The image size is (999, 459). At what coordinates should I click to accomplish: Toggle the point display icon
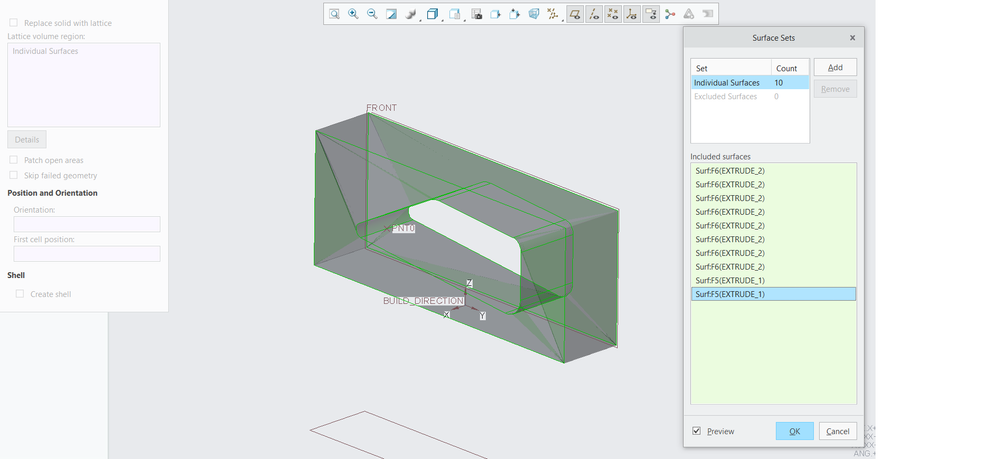613,14
